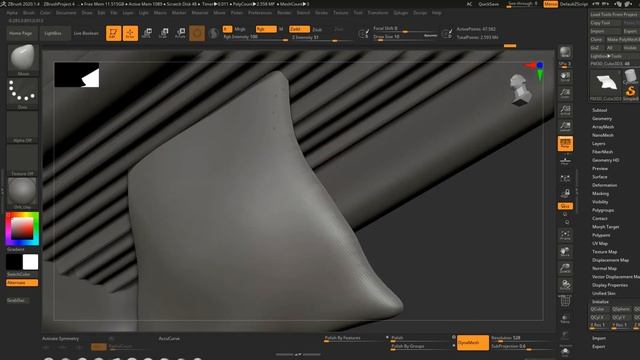Click the Scroll canvas icon

click(565, 77)
